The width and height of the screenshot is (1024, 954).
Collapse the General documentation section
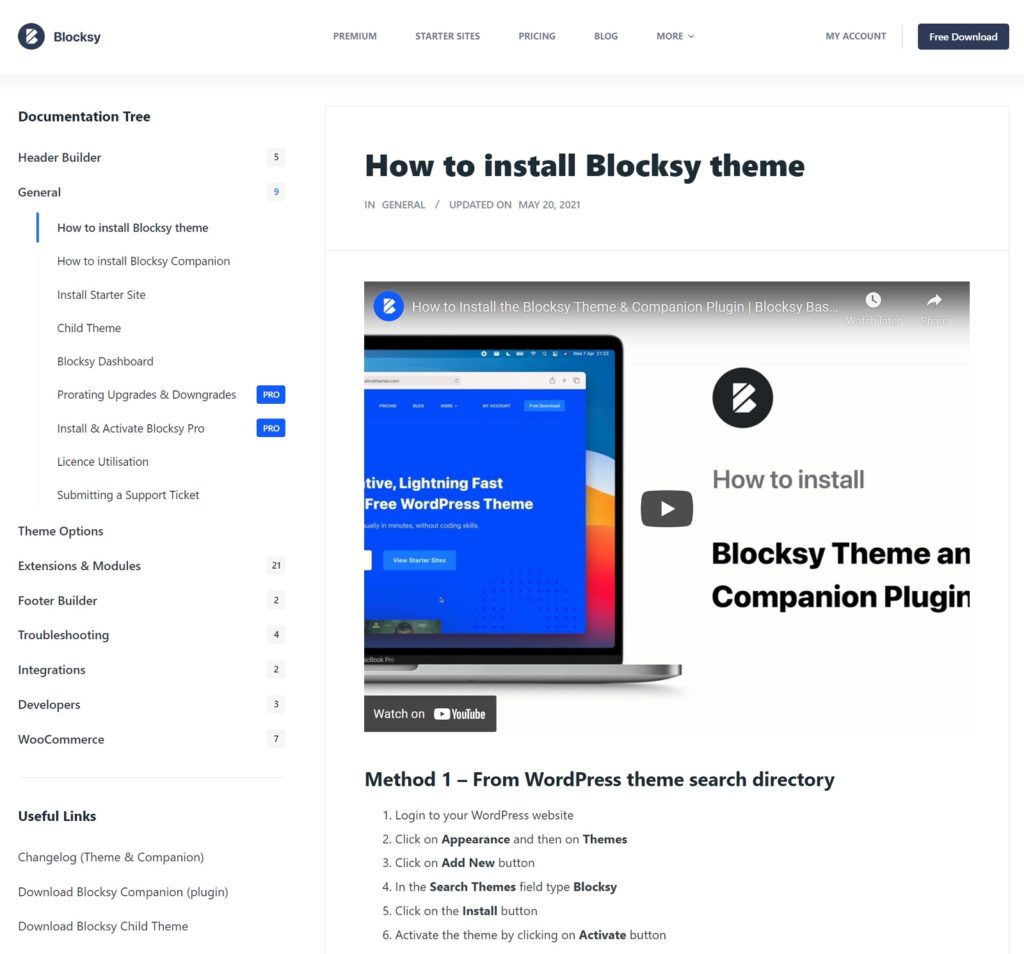click(x=39, y=192)
